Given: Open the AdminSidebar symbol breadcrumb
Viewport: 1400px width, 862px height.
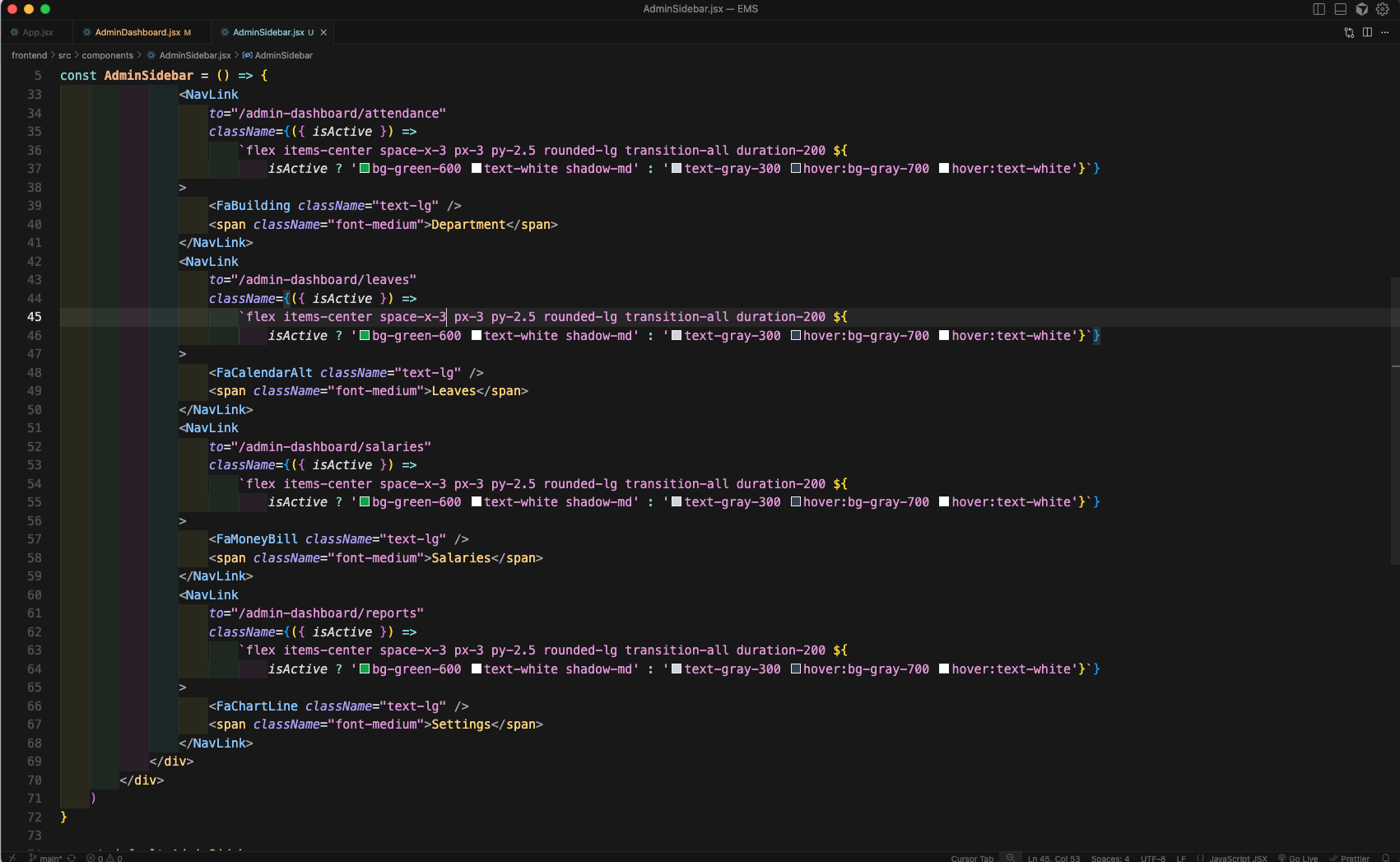Looking at the screenshot, I should [278, 55].
